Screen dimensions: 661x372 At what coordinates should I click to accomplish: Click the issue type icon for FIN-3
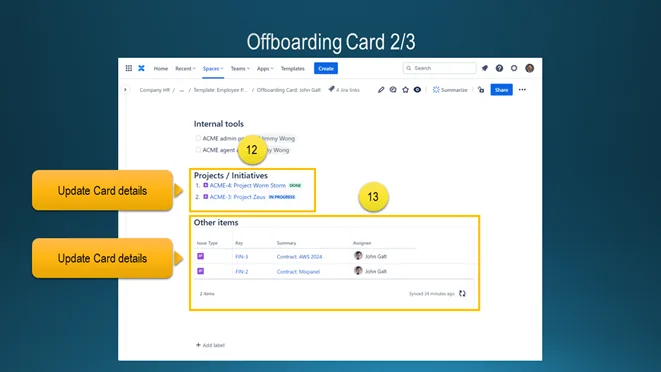pyautogui.click(x=201, y=256)
